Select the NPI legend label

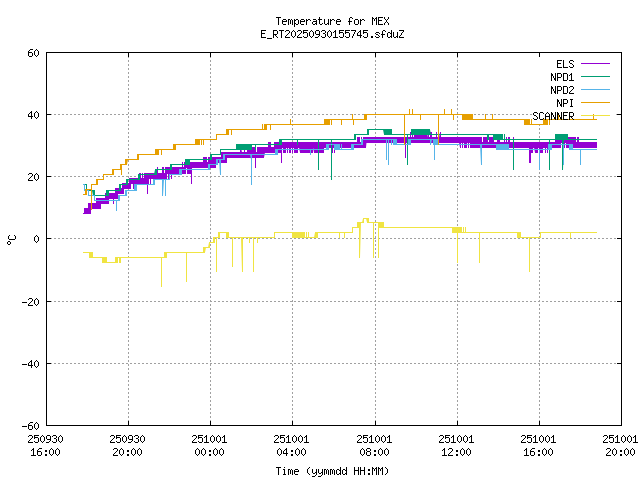565,103
